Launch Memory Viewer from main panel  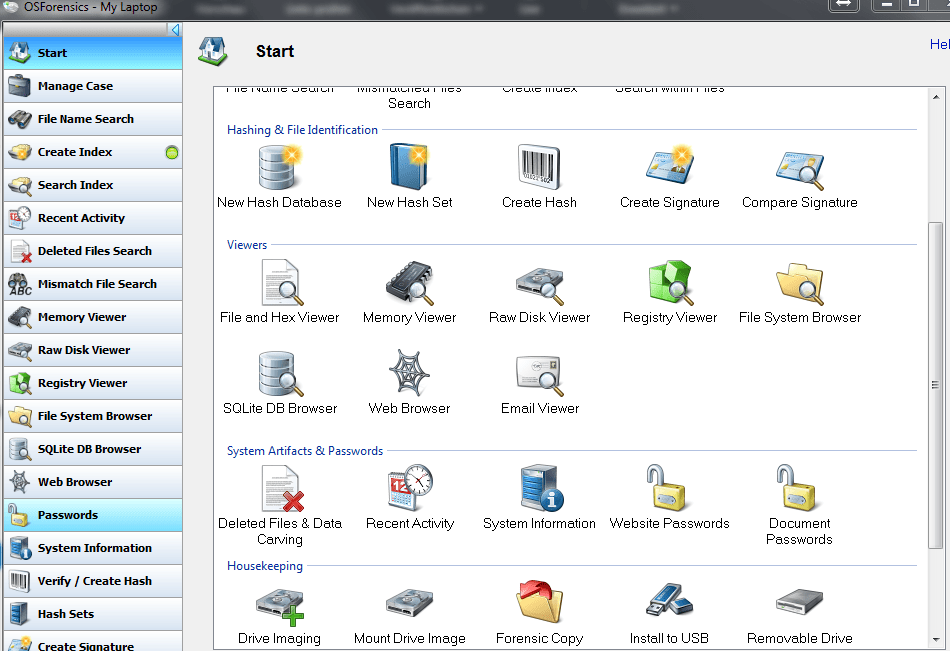point(410,292)
